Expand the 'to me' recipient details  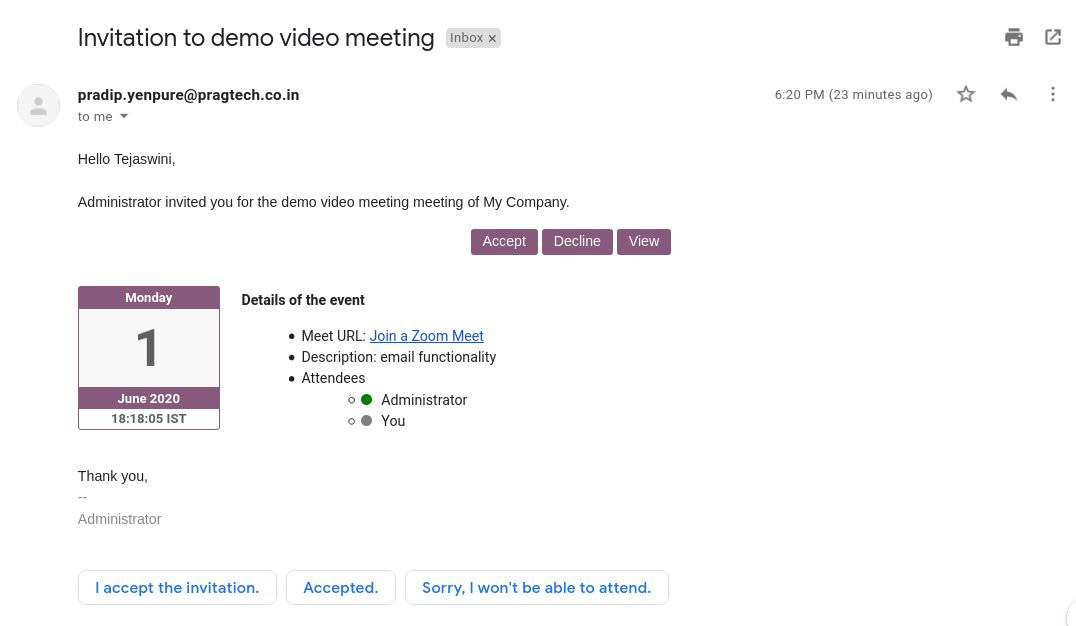point(124,117)
